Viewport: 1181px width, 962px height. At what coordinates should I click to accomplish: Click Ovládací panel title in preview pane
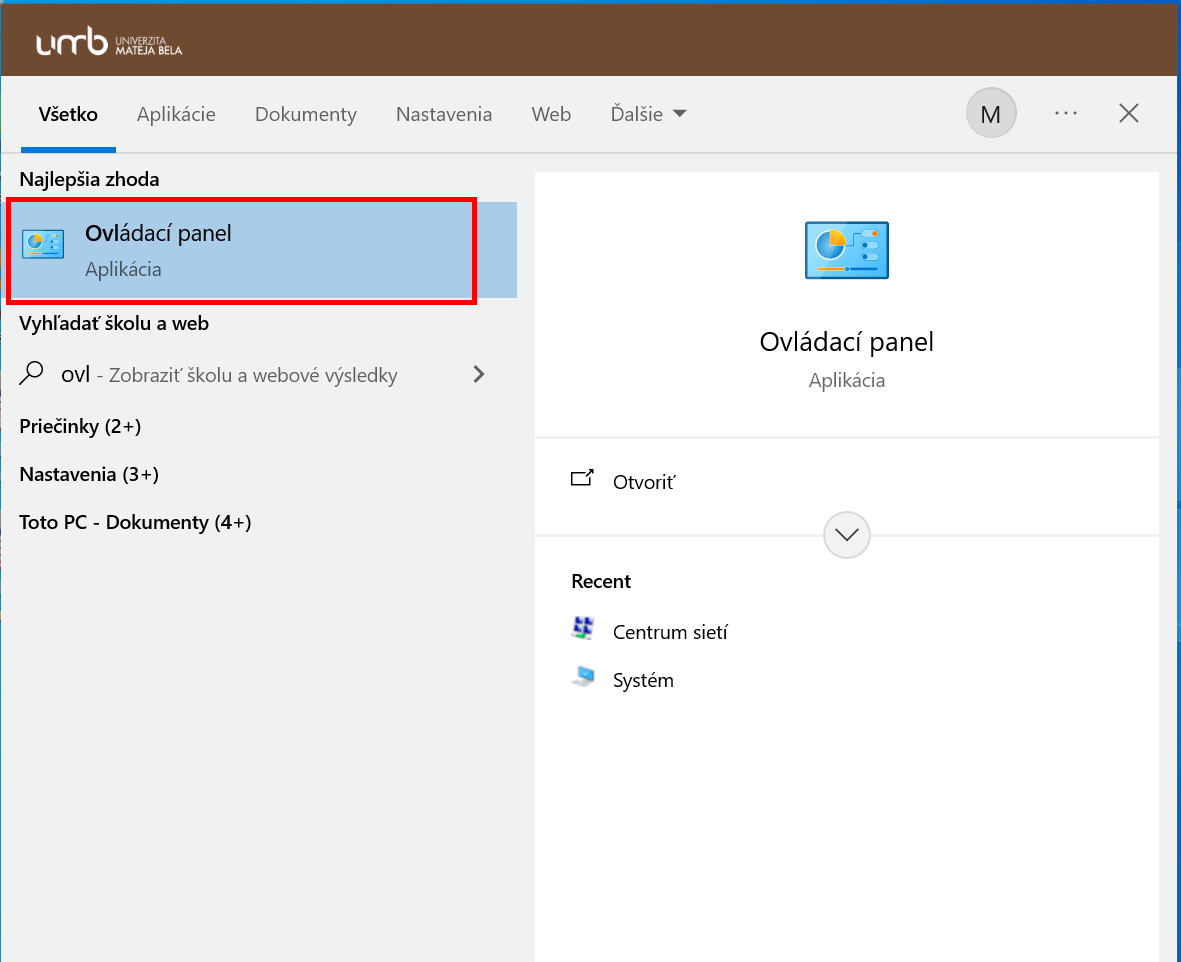[847, 342]
